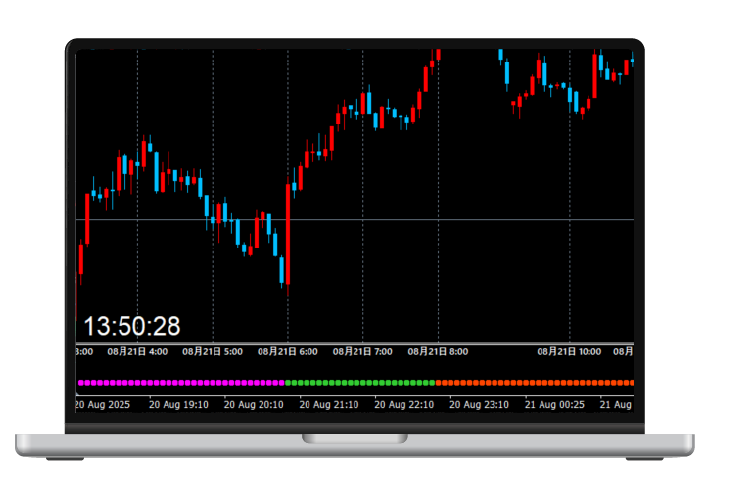The image size is (739, 499).
Task: Click the 13:50:28 countdown timer on chart
Action: [x=132, y=326]
